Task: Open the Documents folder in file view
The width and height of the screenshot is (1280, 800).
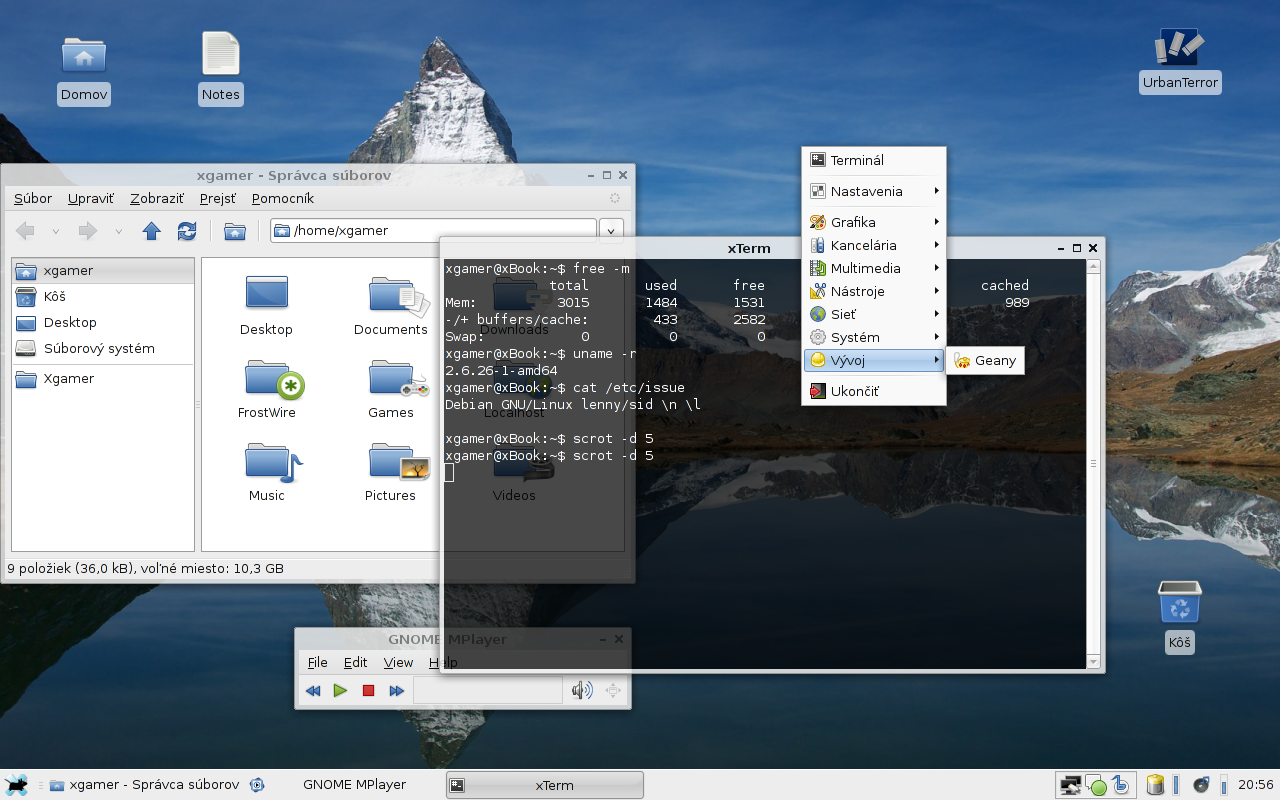Action: (x=391, y=305)
